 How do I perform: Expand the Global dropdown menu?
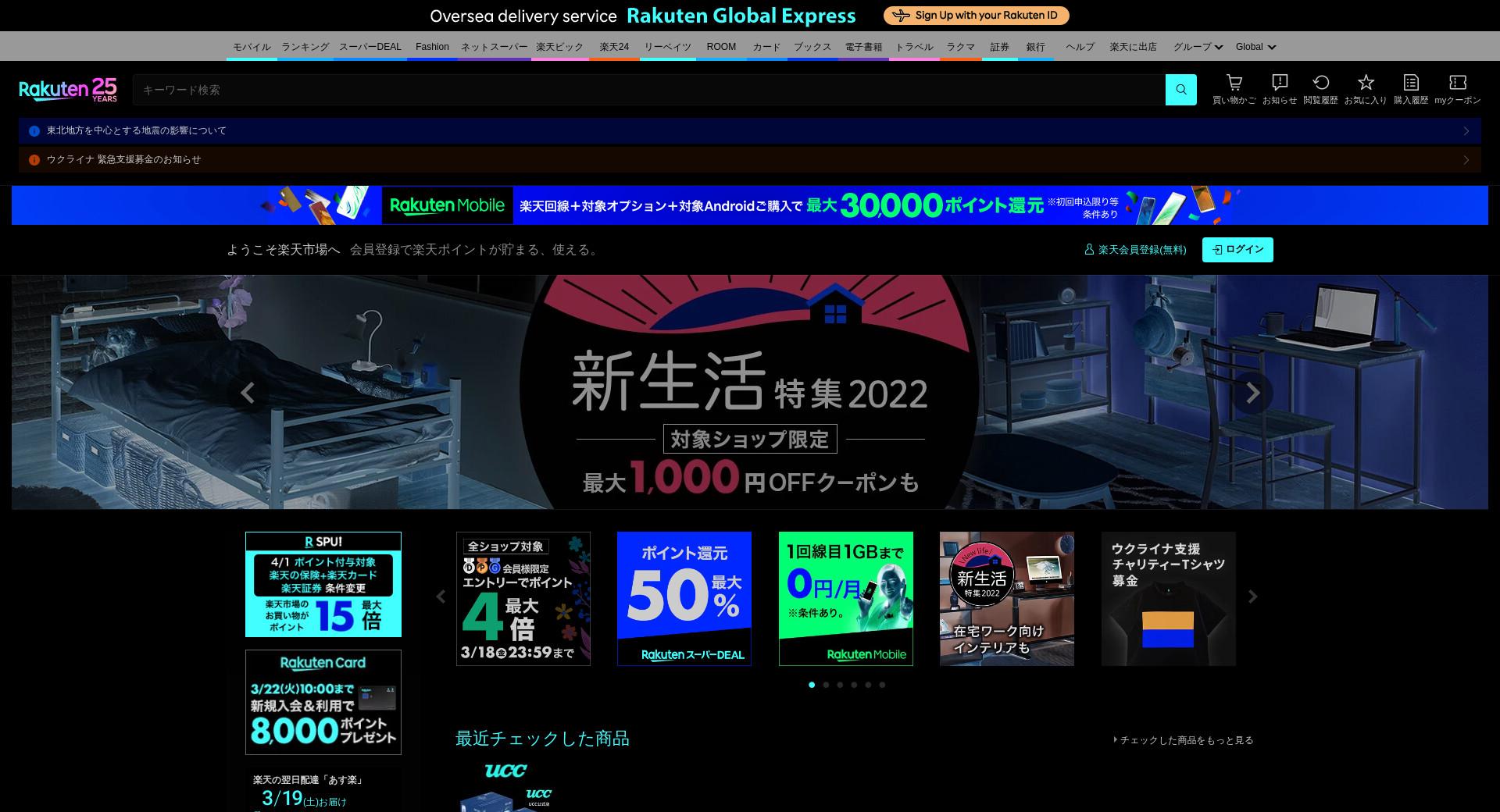(x=1255, y=47)
